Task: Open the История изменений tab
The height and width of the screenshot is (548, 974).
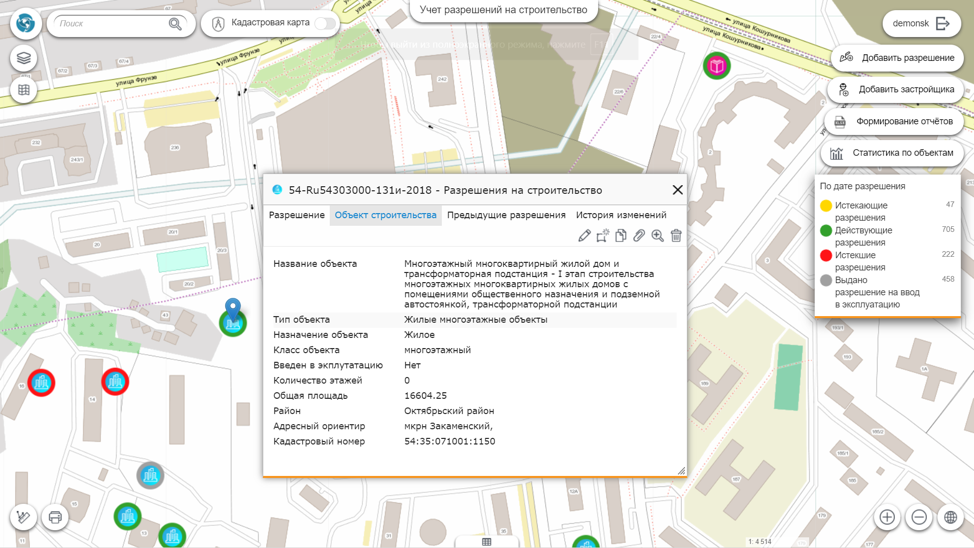Action: tap(620, 215)
